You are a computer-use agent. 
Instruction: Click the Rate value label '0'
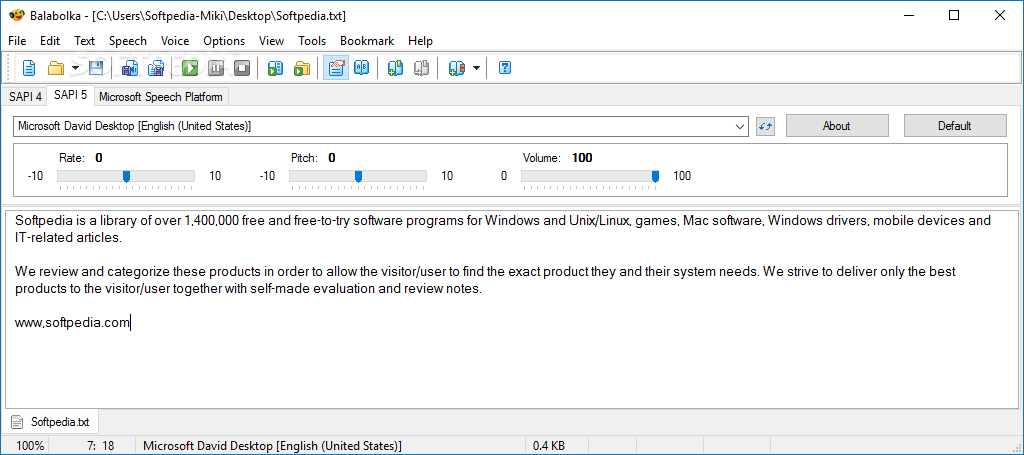99,157
